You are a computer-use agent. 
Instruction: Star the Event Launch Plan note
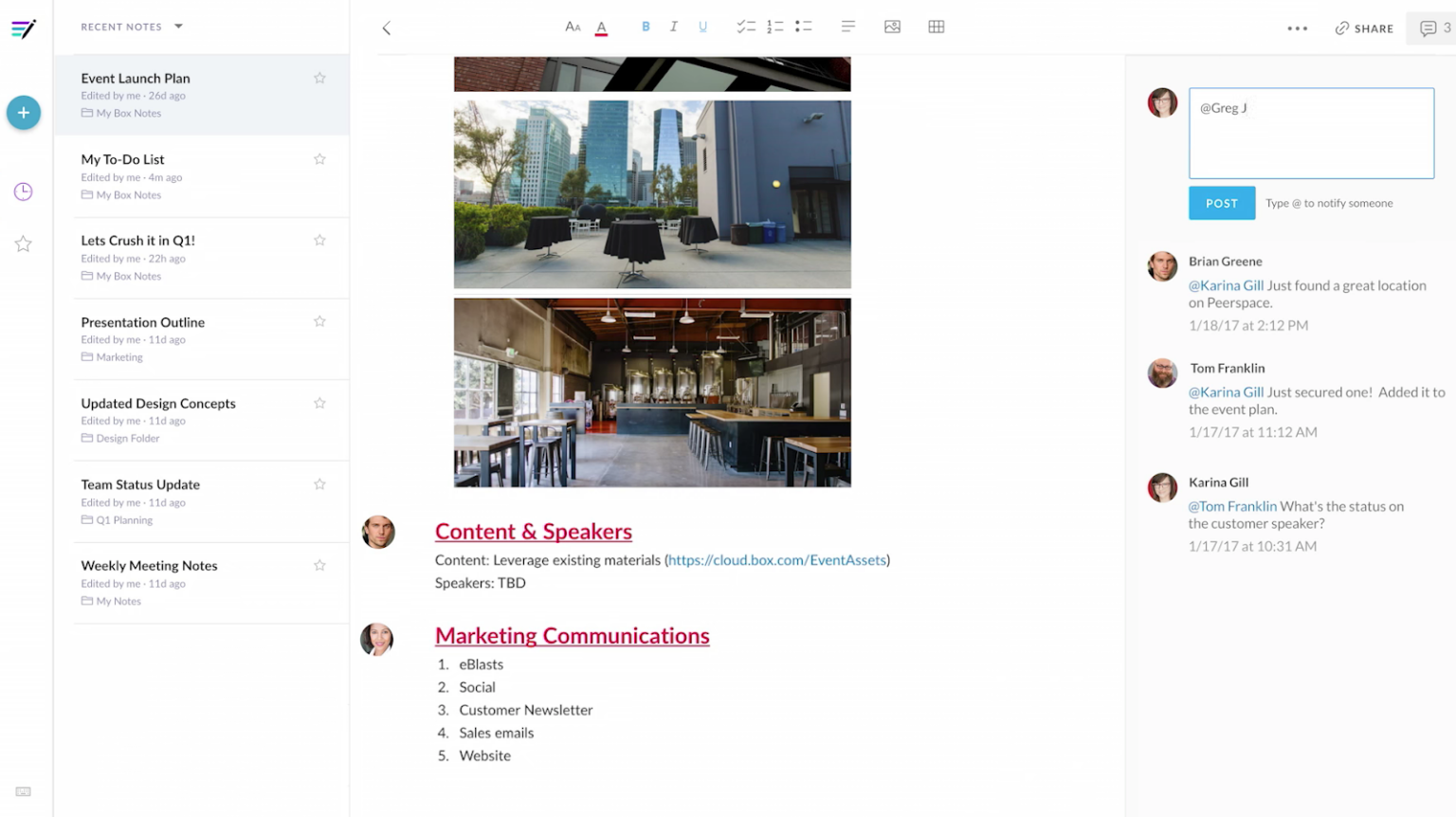pyautogui.click(x=319, y=78)
